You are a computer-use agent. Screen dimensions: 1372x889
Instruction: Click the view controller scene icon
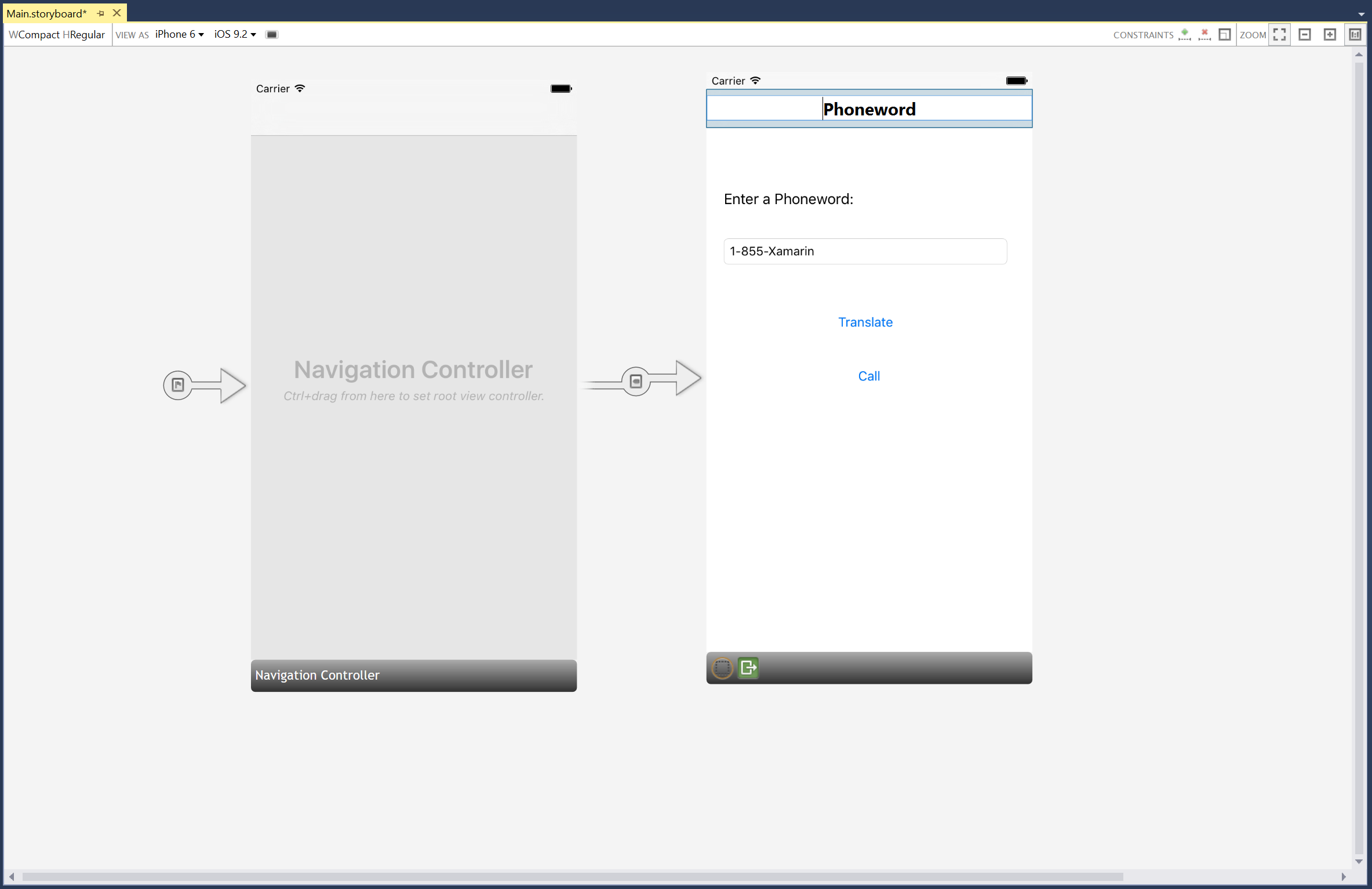722,668
